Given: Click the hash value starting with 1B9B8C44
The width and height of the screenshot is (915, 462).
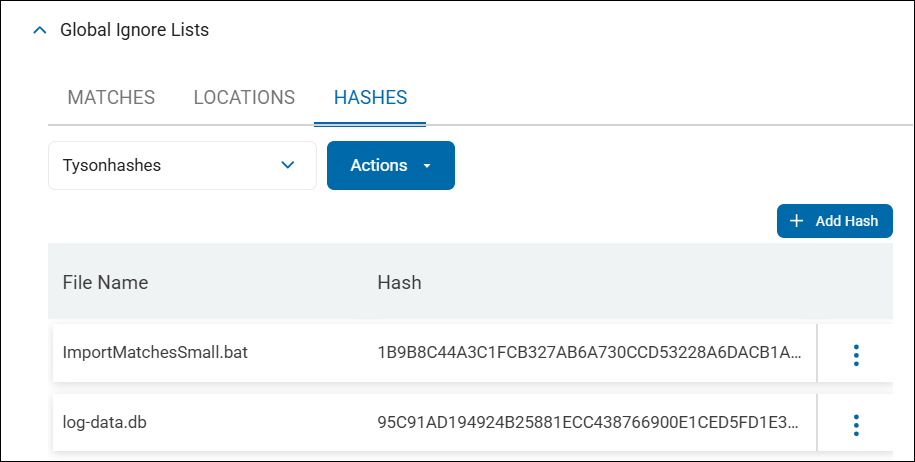Looking at the screenshot, I should click(589, 353).
